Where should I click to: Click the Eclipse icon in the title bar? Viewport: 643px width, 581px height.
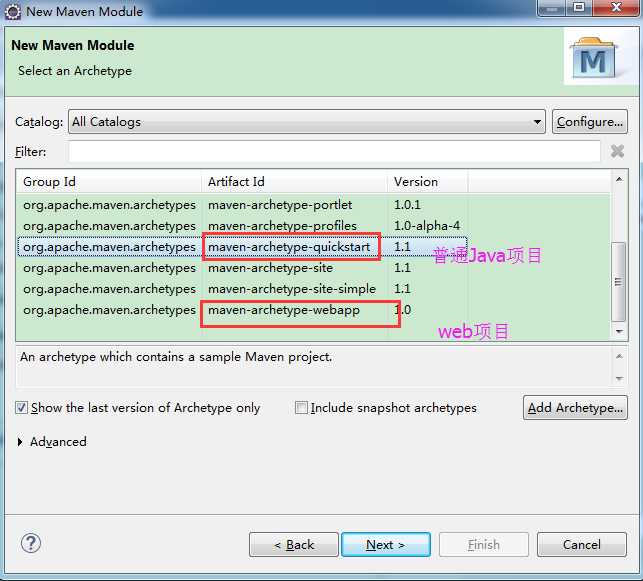coord(13,11)
